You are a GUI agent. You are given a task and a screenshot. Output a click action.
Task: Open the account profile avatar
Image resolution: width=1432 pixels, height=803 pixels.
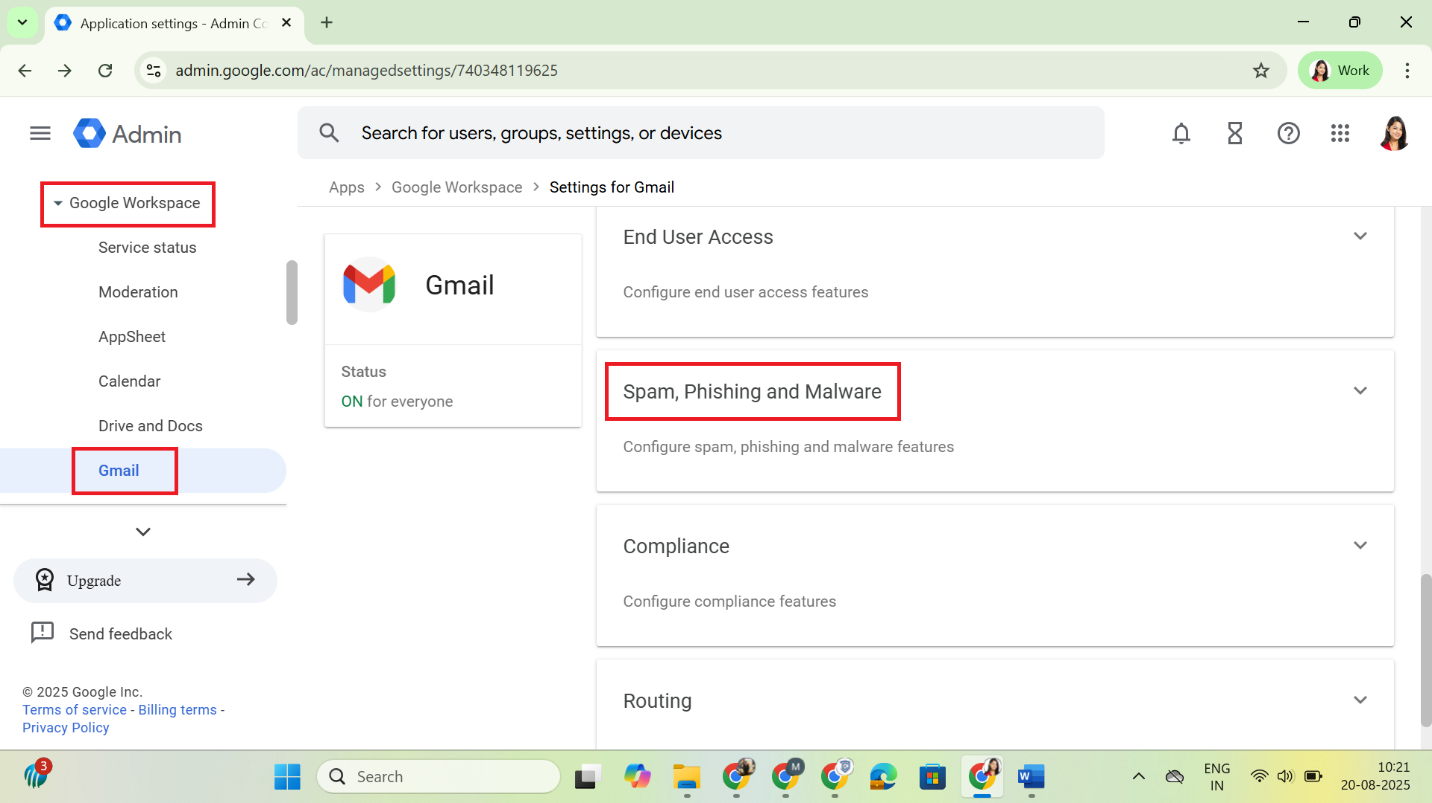1394,133
